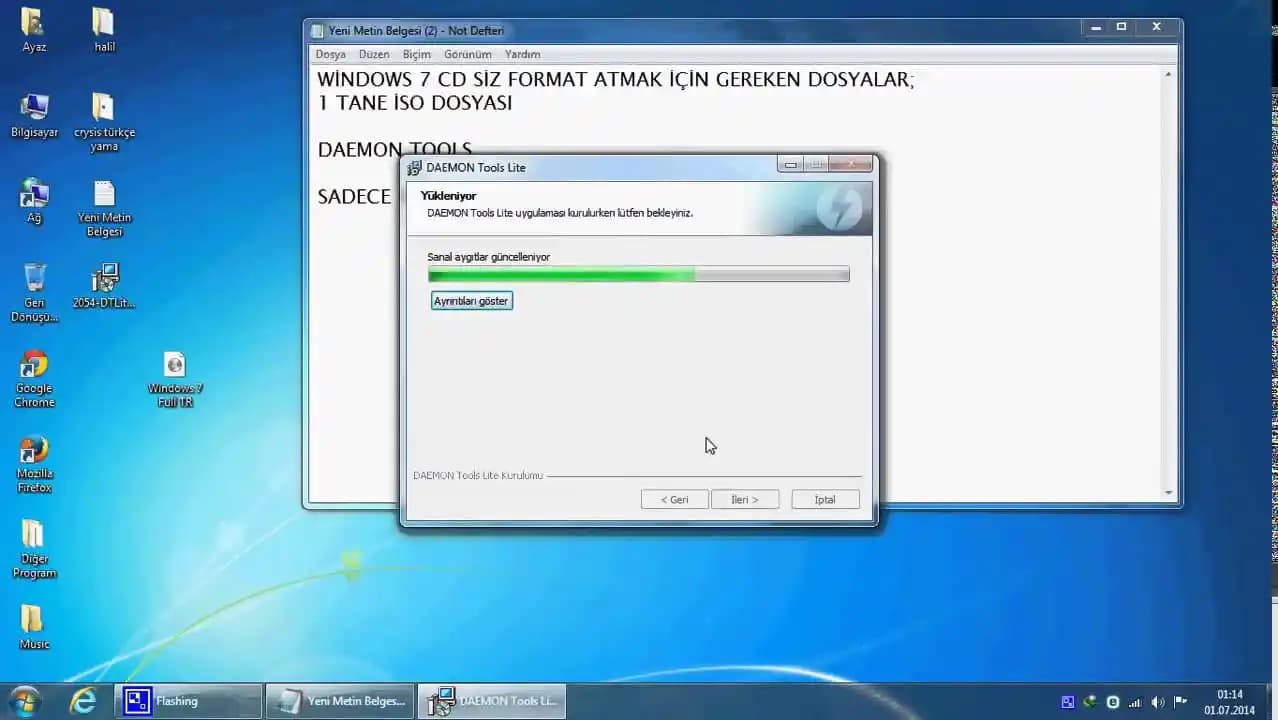Cancel installation with the İptal button
The image size is (1278, 720).
coord(823,499)
